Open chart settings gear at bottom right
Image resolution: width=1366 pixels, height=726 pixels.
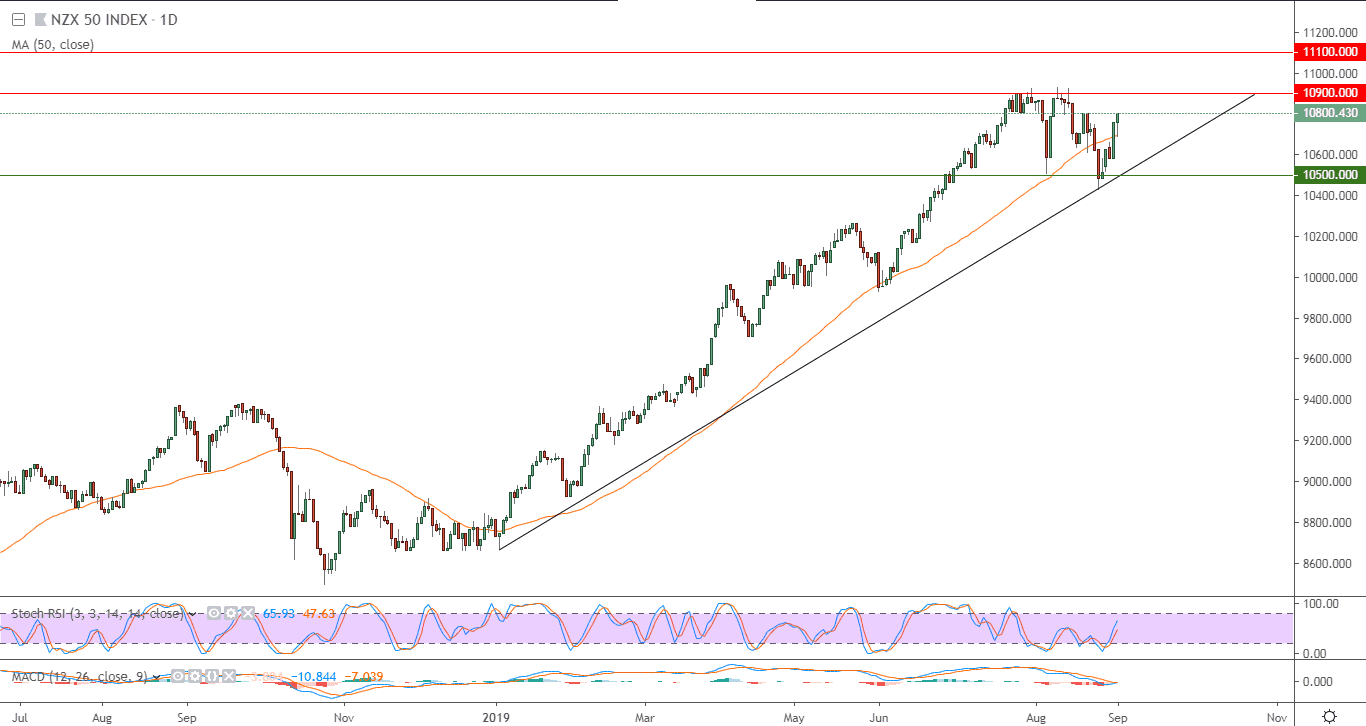[x=1329, y=716]
